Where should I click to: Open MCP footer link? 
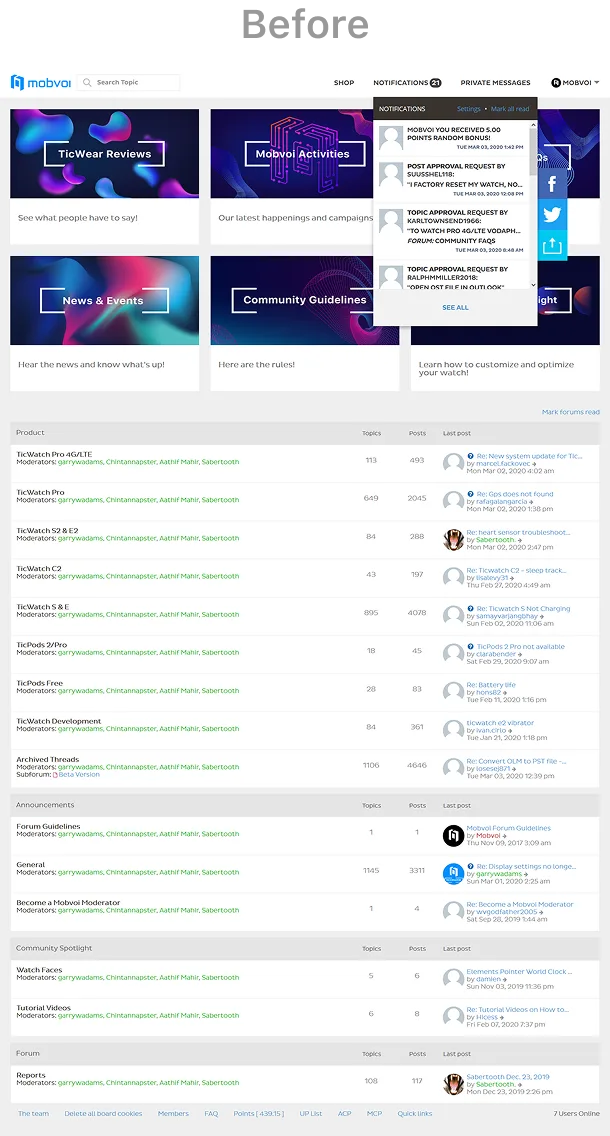point(375,1114)
